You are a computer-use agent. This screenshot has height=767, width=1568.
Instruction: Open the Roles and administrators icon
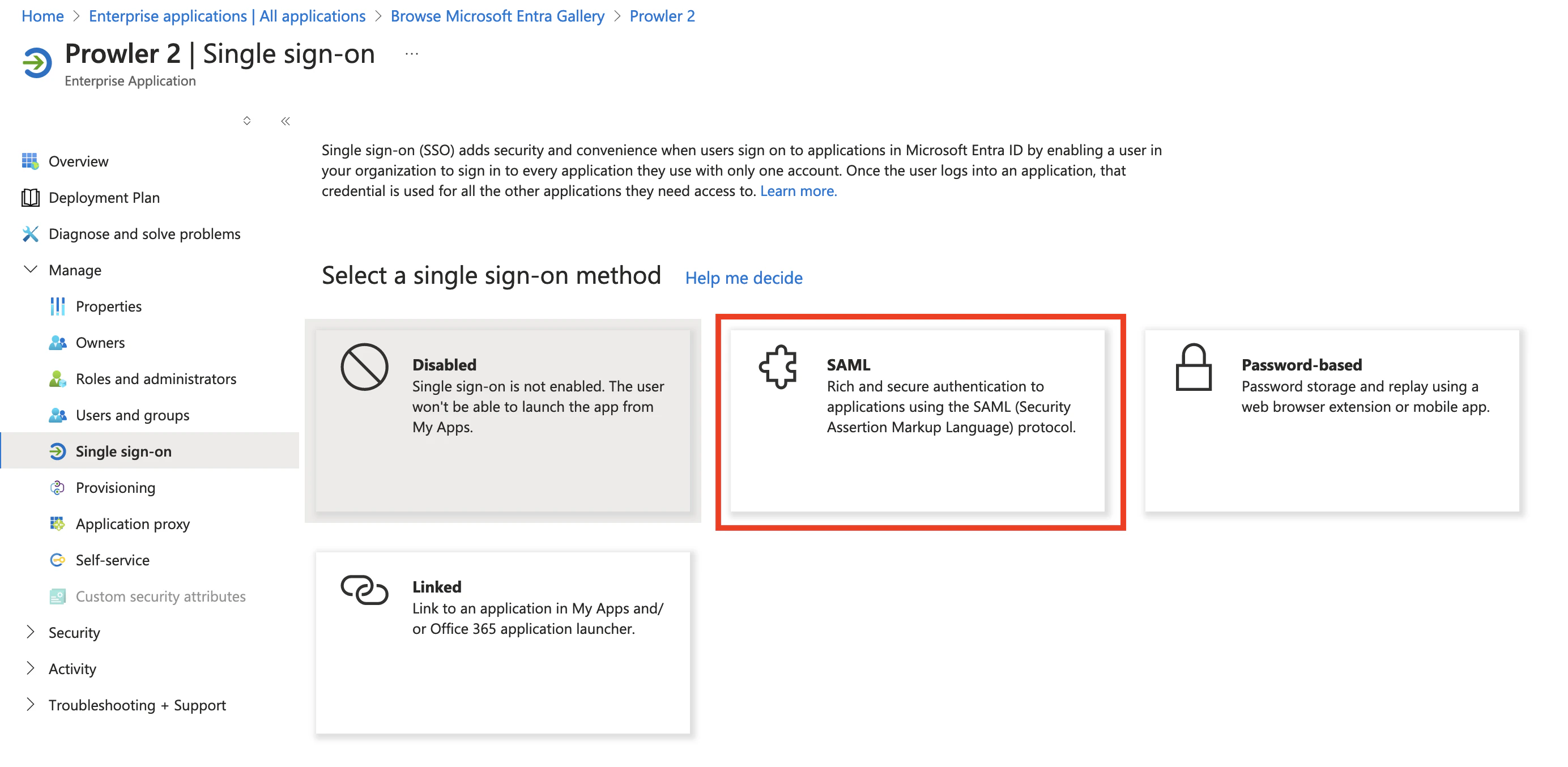pos(57,378)
